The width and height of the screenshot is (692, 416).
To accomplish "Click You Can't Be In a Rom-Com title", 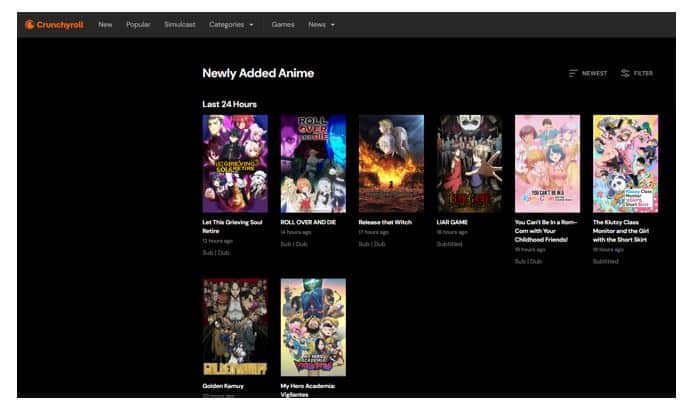I will coord(546,231).
